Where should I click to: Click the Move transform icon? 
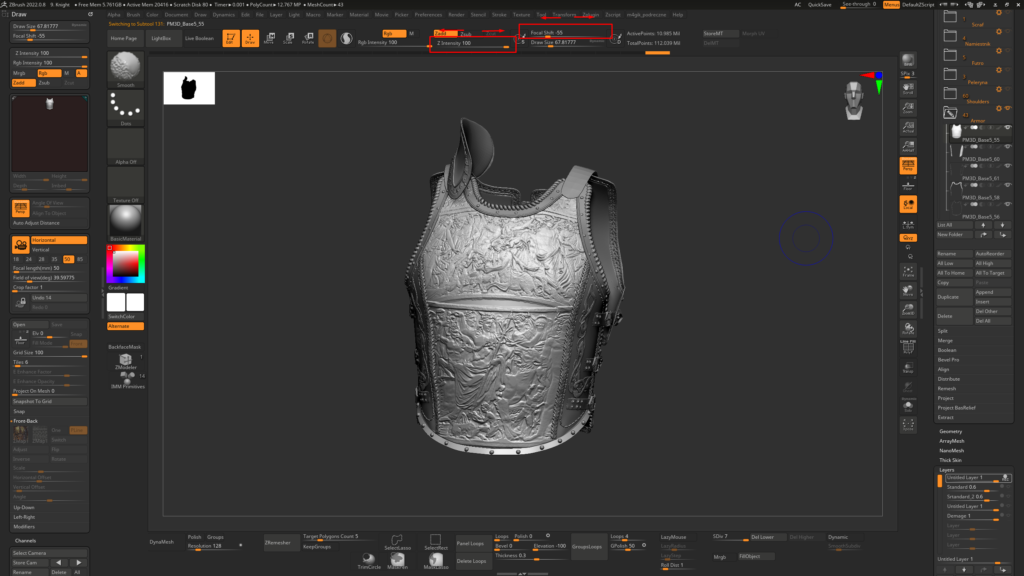[x=269, y=39]
